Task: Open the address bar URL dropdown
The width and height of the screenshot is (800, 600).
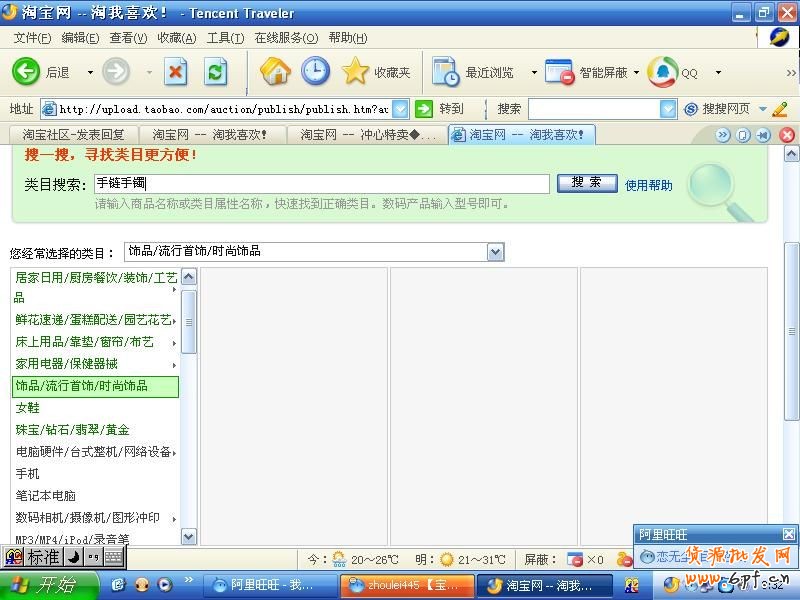Action: coord(400,109)
